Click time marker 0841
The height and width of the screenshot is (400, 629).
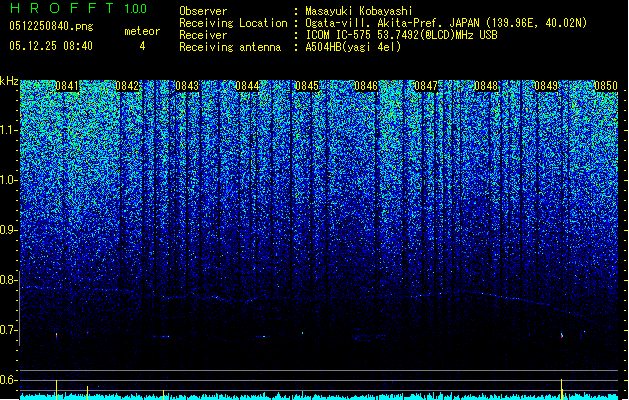coord(67,86)
